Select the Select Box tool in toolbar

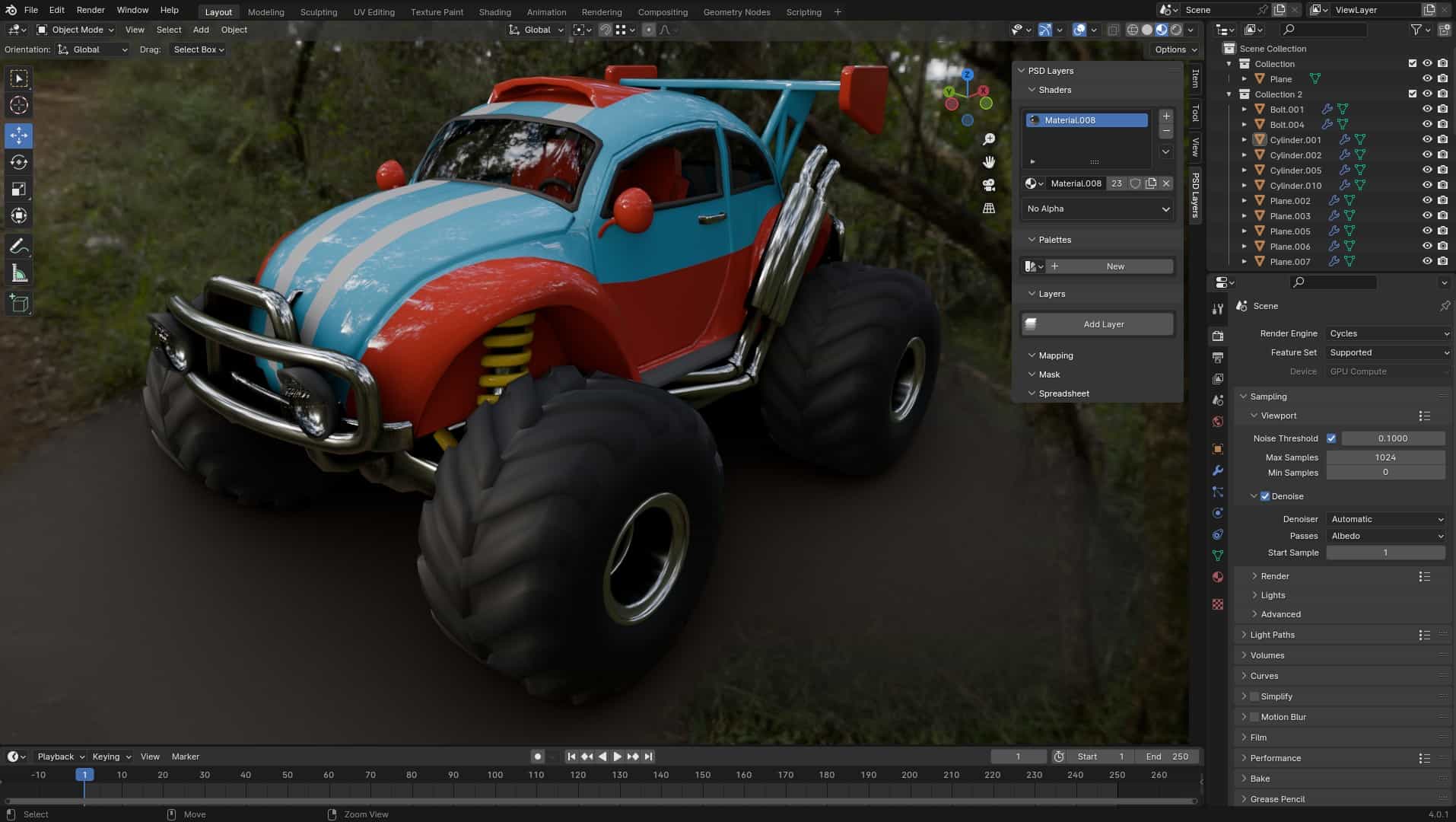coord(19,78)
